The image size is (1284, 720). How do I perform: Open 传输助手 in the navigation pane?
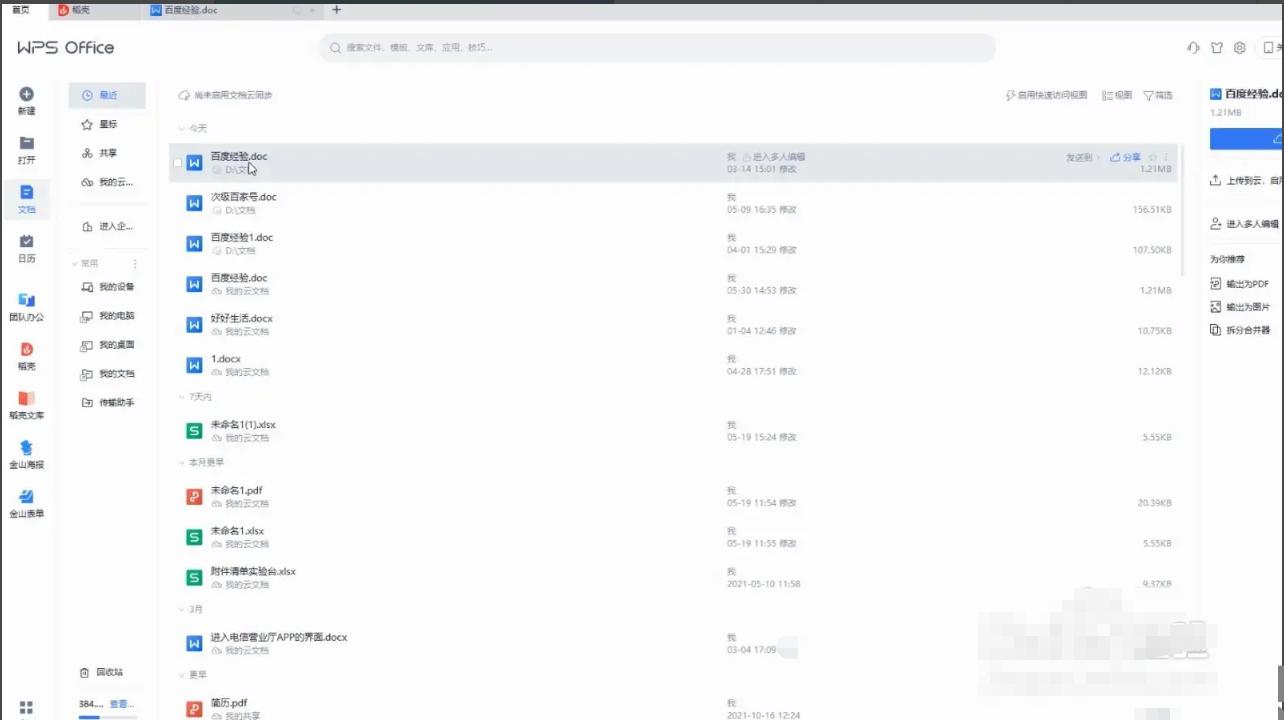(x=110, y=402)
